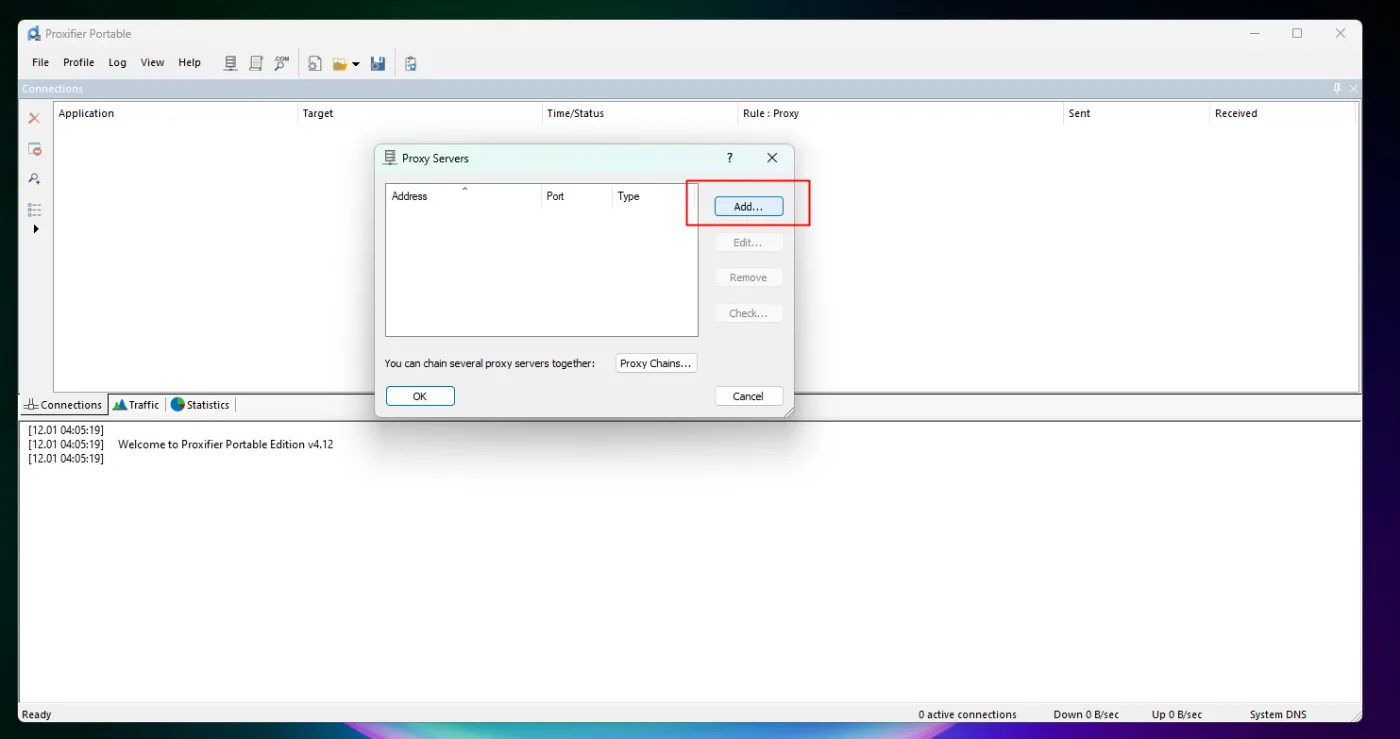Close the Connections panel
The width and height of the screenshot is (1400, 739).
click(x=1354, y=89)
